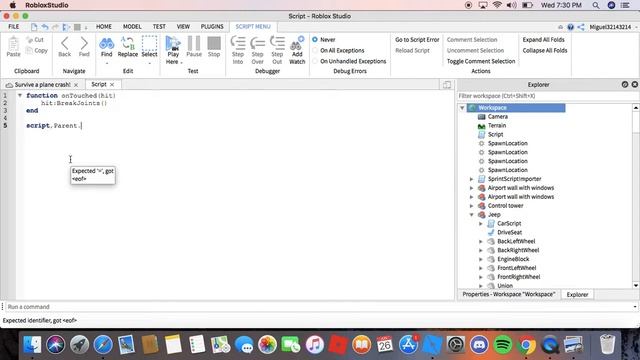Collapse the onTouched function fold arrow
Screen dimensions: 640x360
pos(20,96)
